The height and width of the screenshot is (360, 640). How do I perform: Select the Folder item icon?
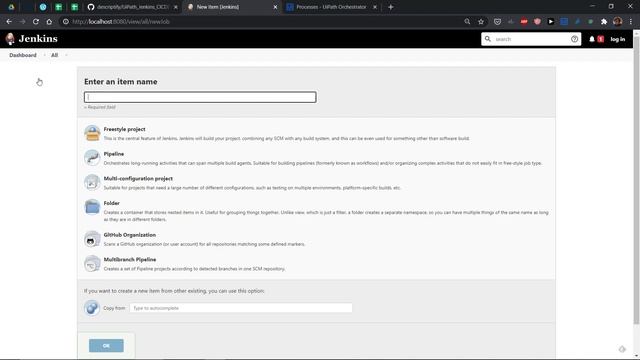tap(92, 207)
